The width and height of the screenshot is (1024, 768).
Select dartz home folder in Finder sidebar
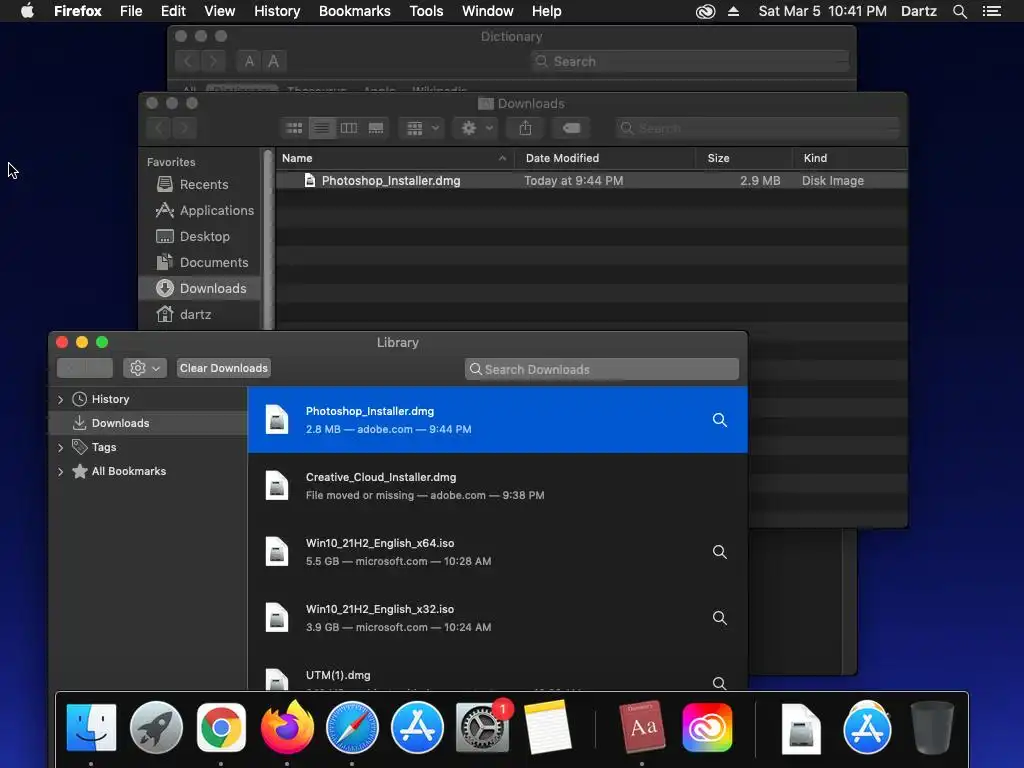(x=200, y=315)
